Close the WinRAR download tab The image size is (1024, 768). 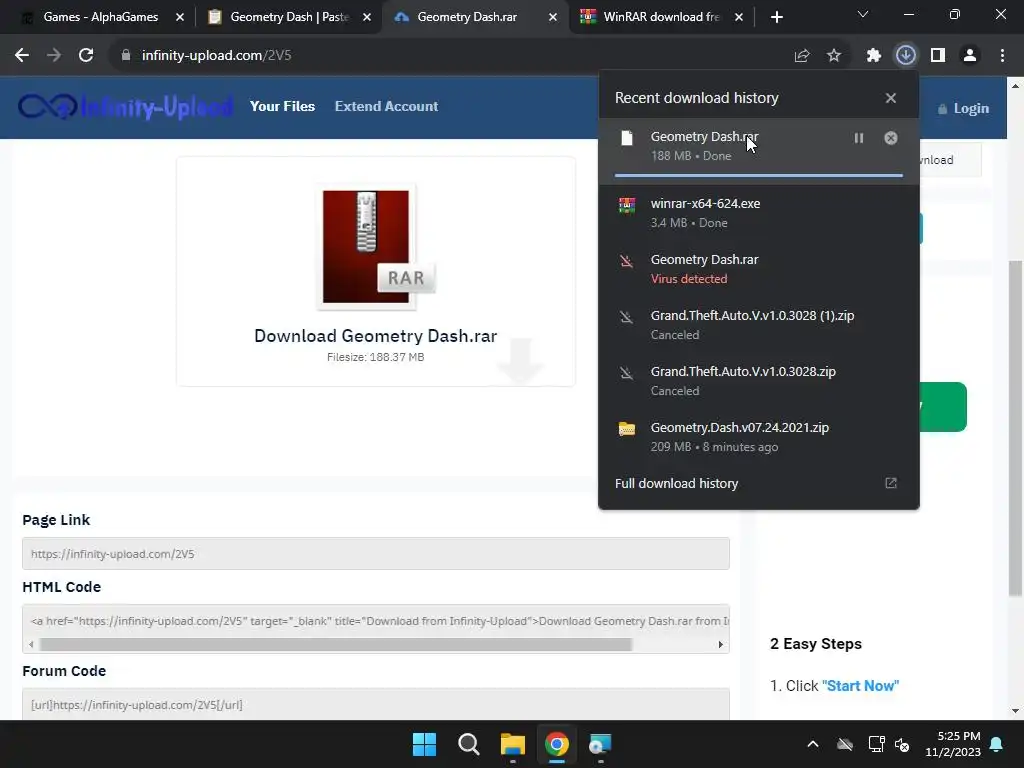[739, 17]
